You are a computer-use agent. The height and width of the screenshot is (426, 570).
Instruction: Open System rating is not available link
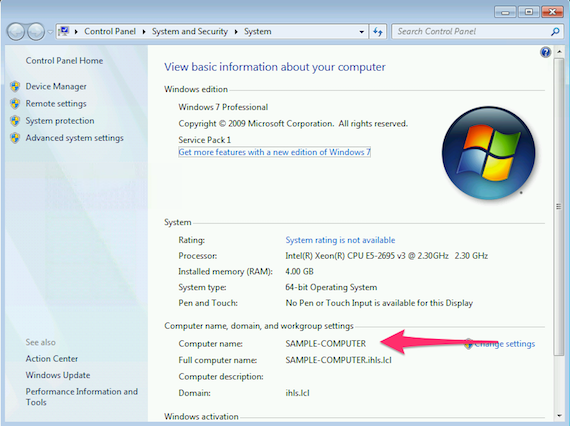point(340,240)
